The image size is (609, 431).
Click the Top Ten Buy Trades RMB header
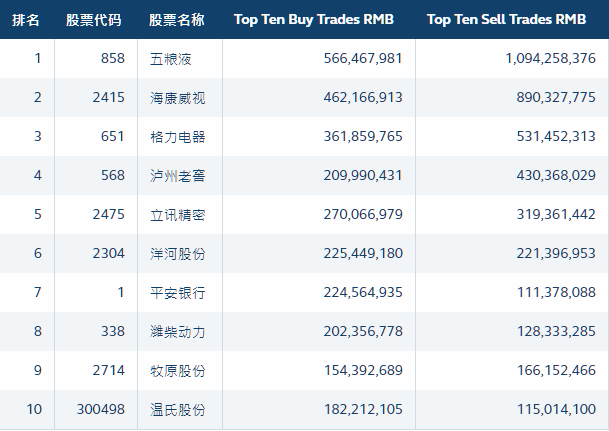click(x=314, y=19)
